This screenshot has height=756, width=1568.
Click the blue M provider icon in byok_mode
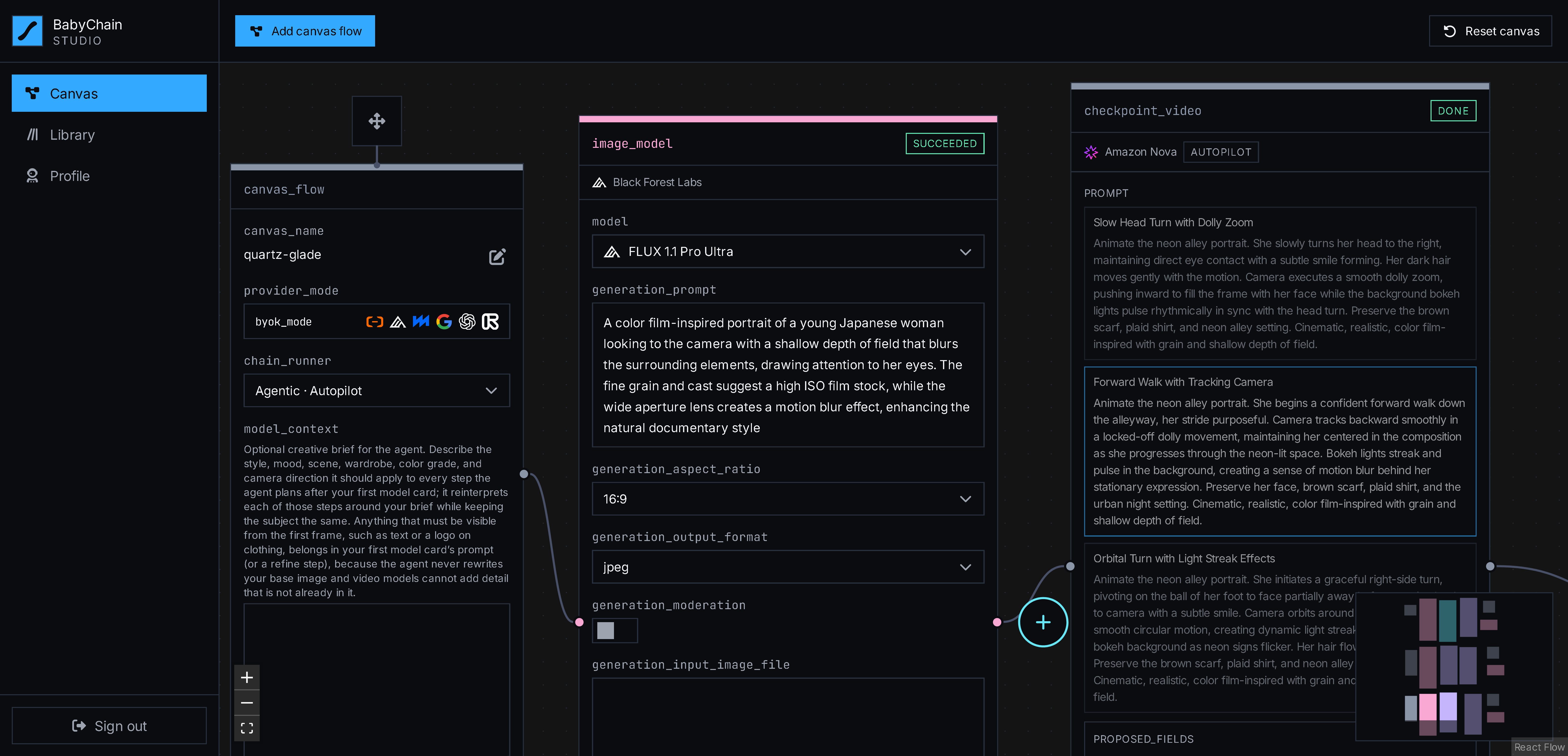click(x=421, y=322)
